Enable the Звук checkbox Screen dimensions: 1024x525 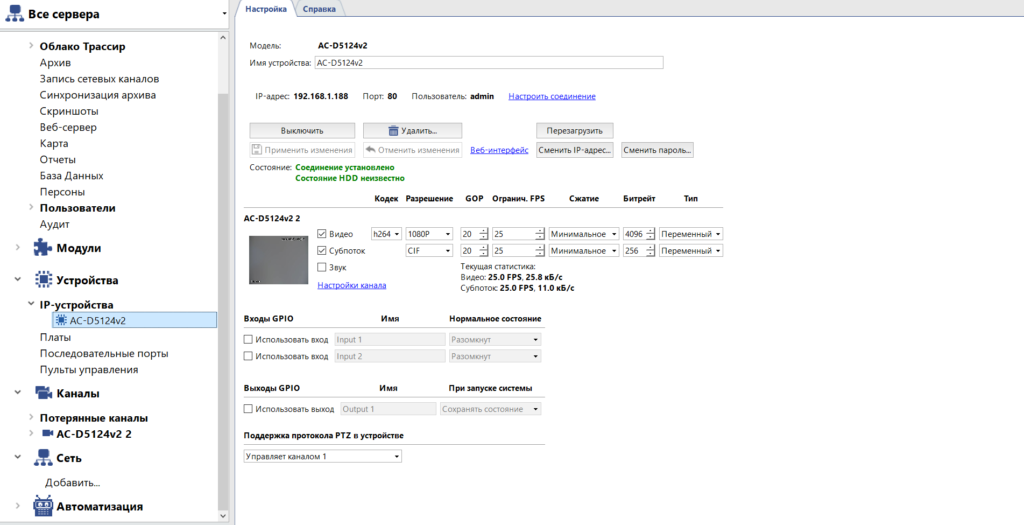point(321,267)
